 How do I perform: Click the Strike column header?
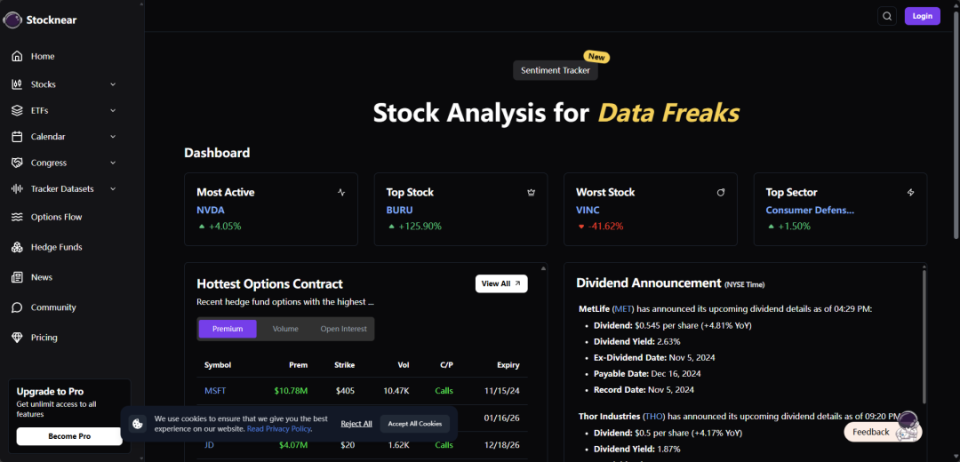pyautogui.click(x=345, y=365)
